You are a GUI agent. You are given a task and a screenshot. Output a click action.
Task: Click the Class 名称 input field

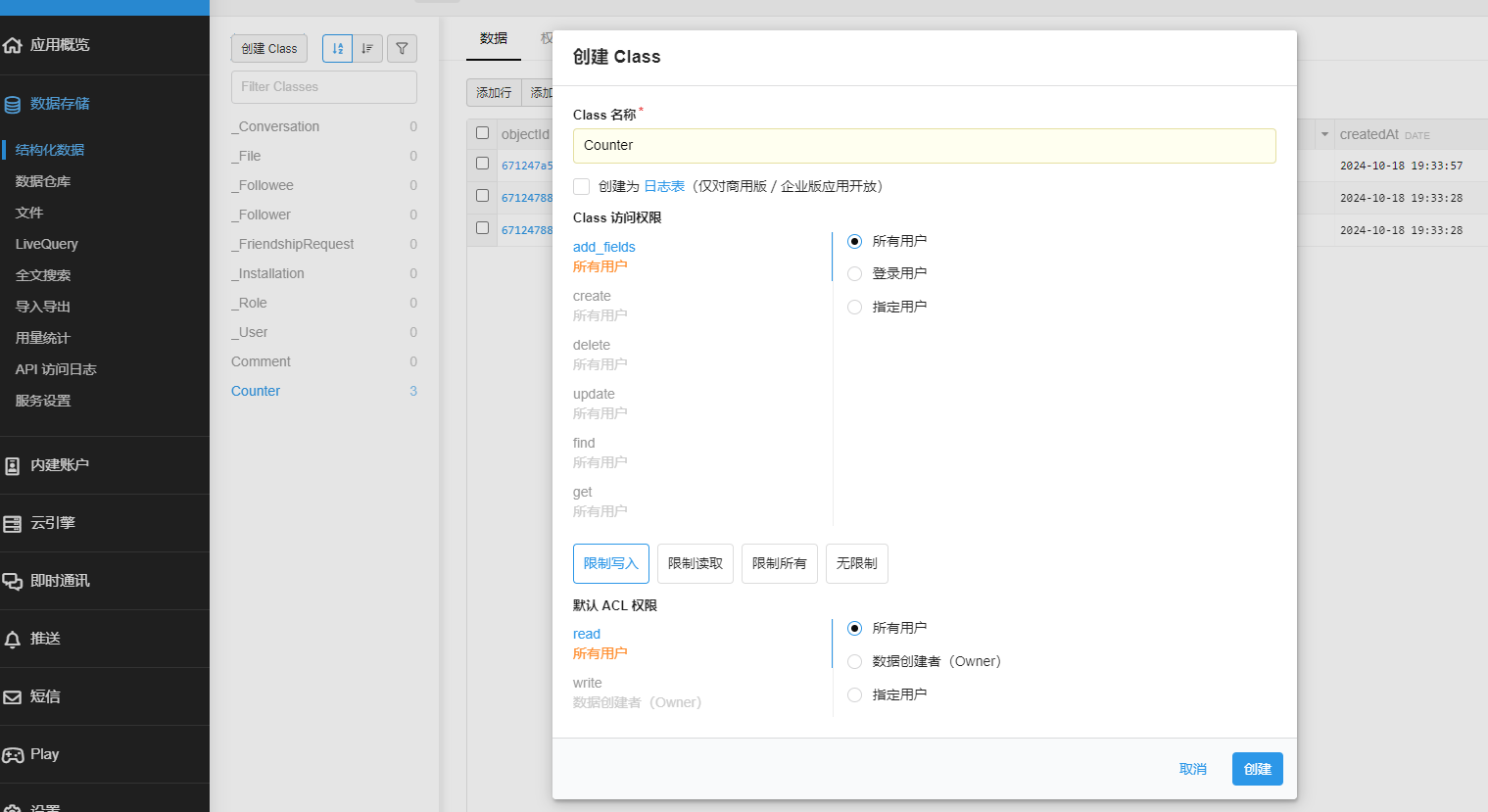coord(924,146)
